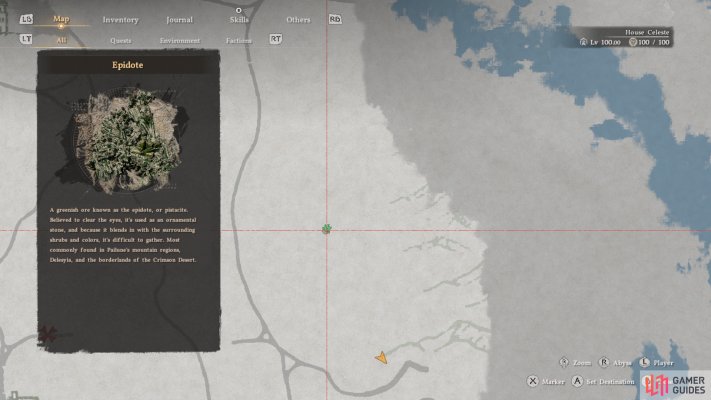
Task: Select the Others tab
Action: click(298, 20)
